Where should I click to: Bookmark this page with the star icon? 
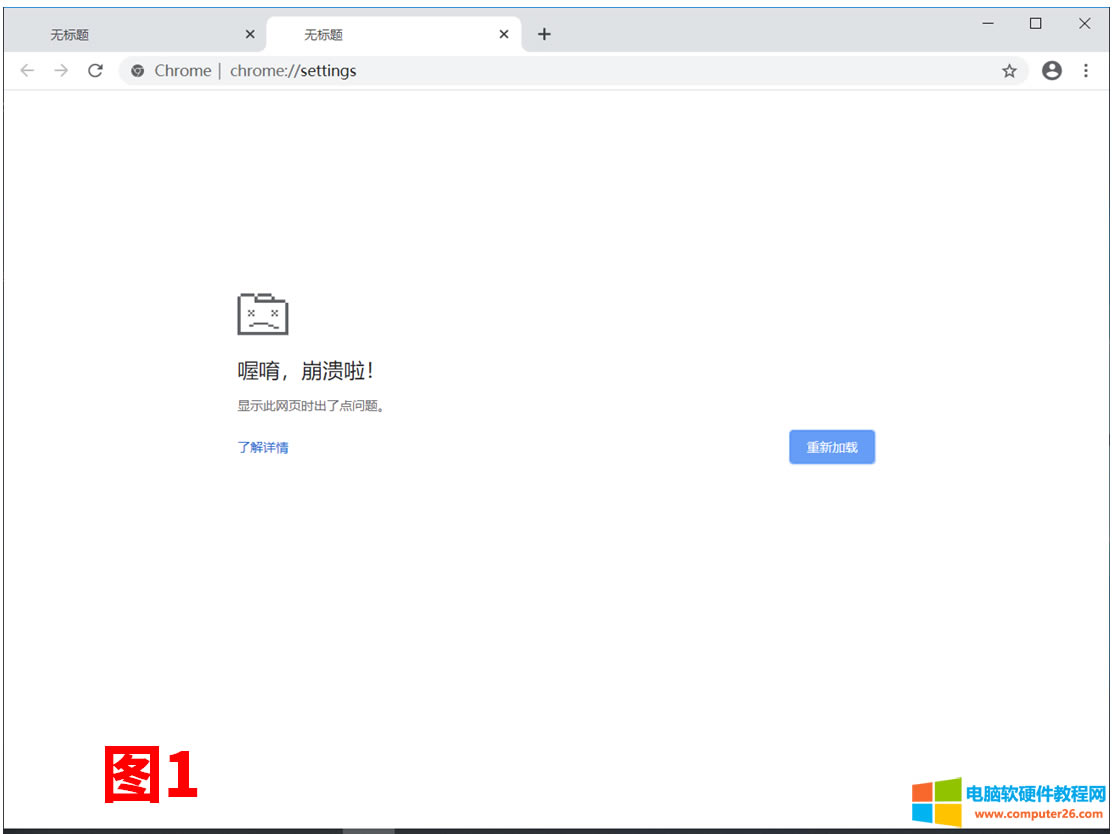tap(1009, 70)
